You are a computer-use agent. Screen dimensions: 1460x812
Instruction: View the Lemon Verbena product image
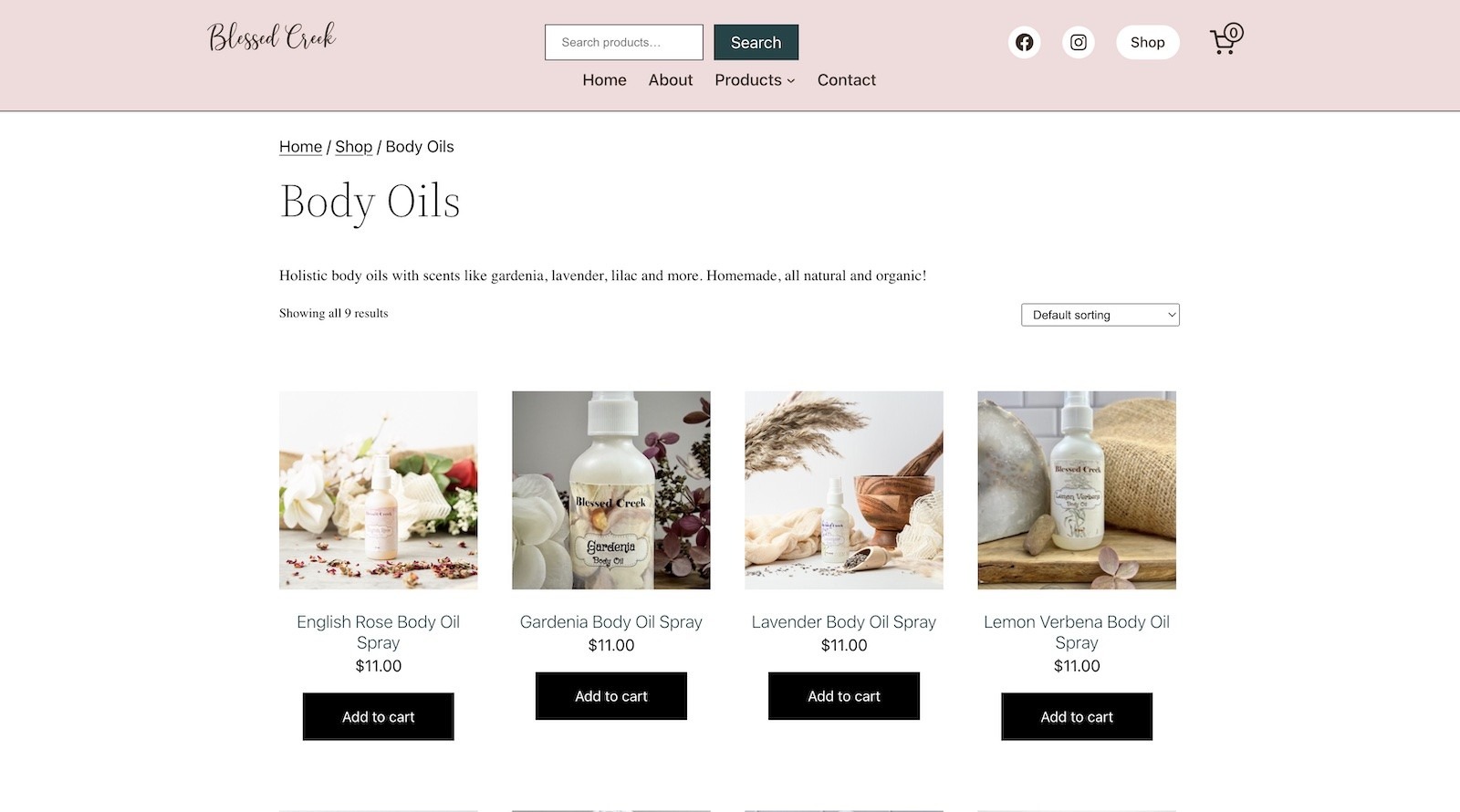click(x=1077, y=490)
